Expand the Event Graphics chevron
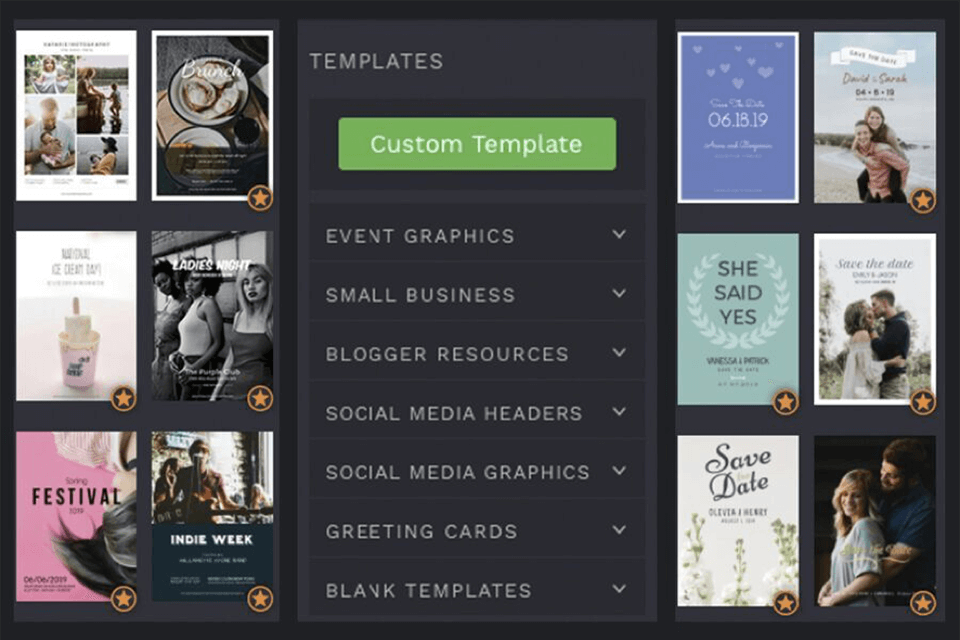Image resolution: width=960 pixels, height=640 pixels. 620,235
